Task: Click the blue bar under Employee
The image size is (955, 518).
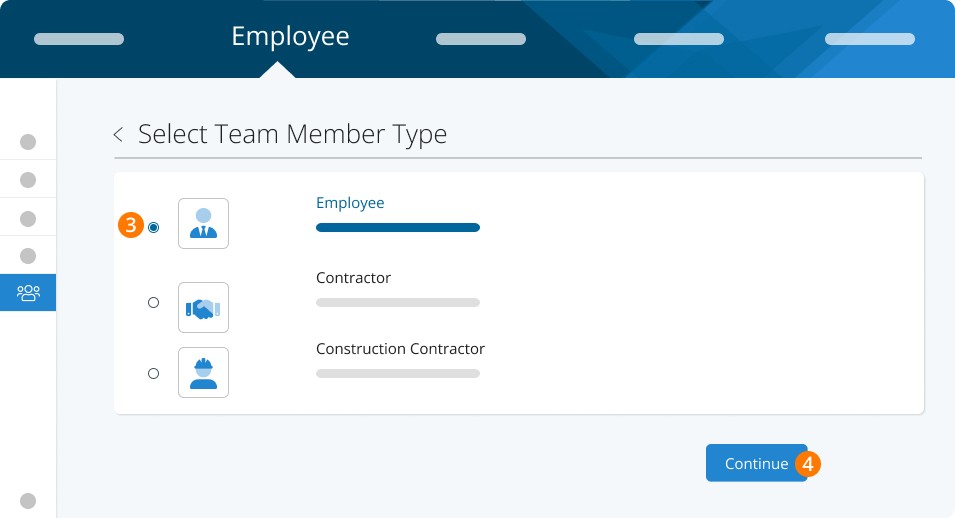Action: click(398, 228)
